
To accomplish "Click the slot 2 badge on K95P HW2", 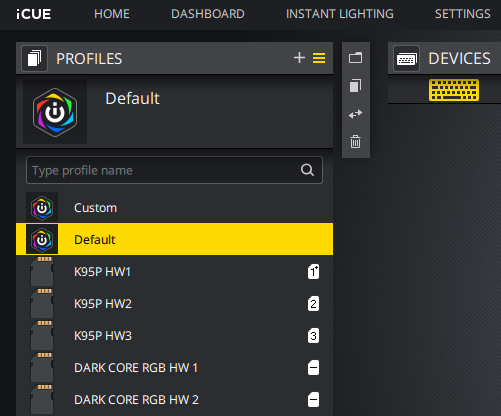I will tap(313, 304).
